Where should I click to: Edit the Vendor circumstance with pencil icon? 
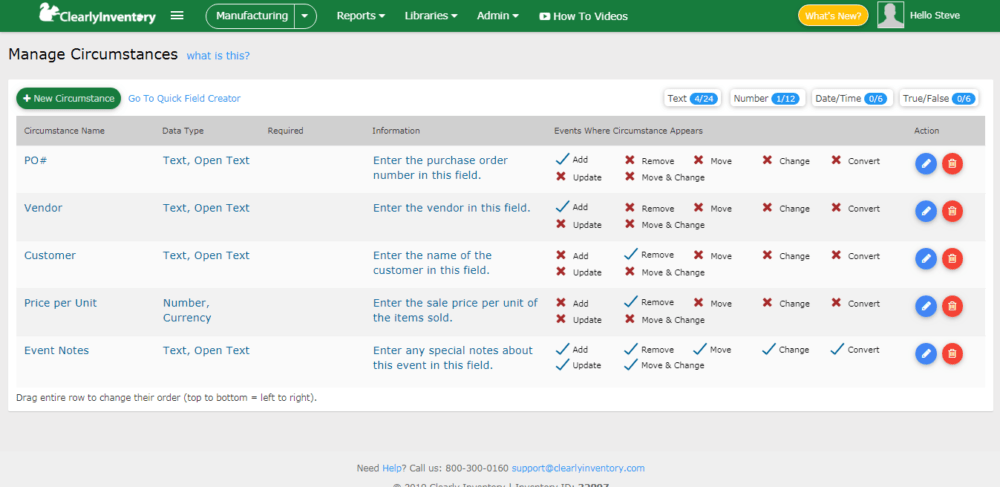pos(925,211)
